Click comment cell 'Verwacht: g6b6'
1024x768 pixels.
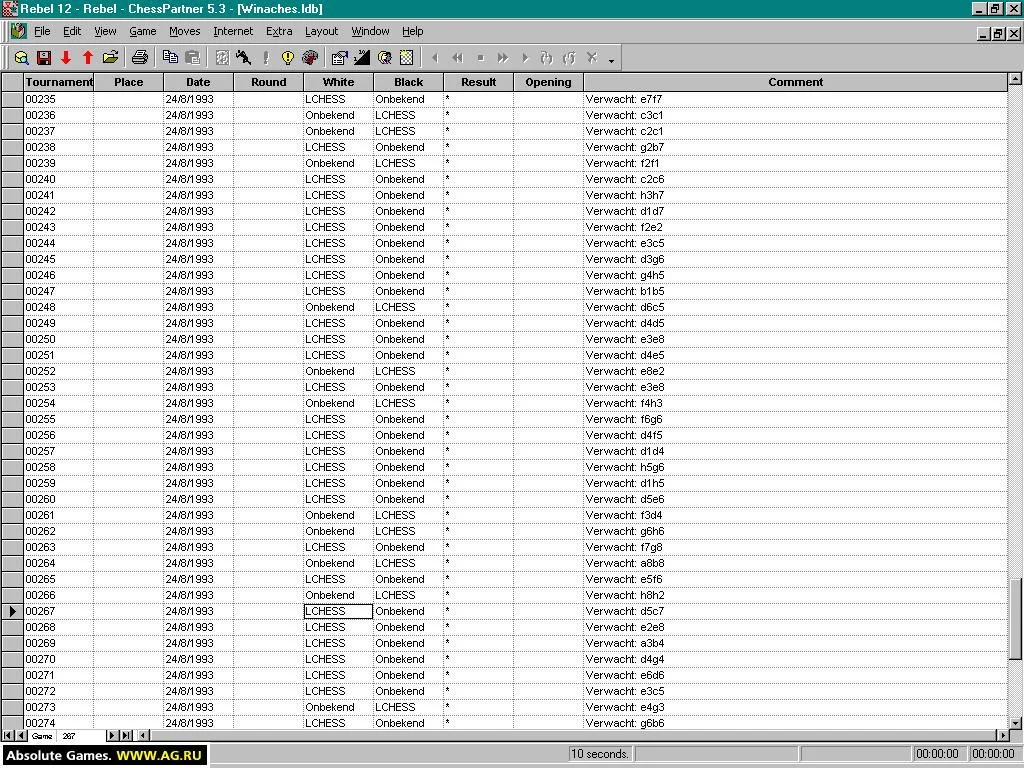coord(795,723)
